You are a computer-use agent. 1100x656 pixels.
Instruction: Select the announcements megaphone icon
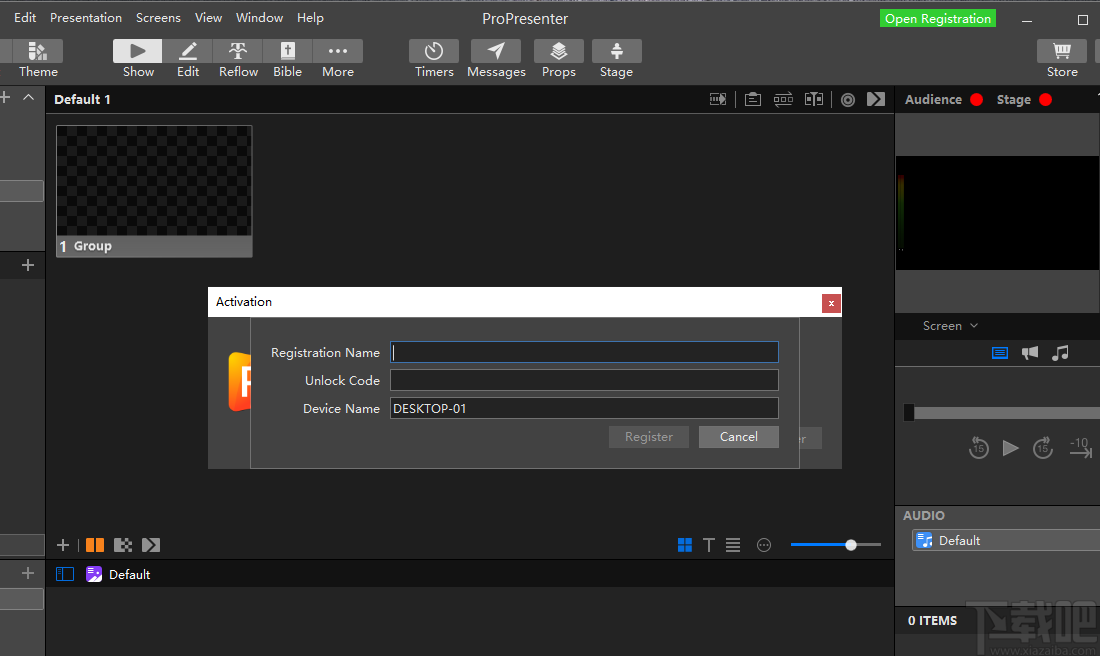(1030, 353)
